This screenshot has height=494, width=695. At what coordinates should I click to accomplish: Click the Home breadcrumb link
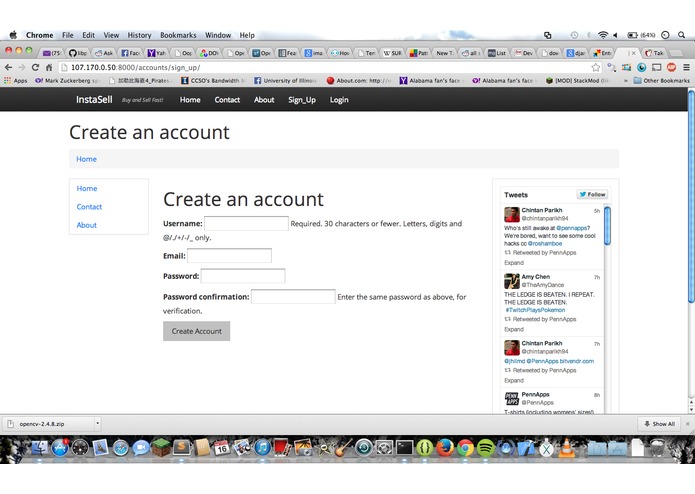[86, 159]
